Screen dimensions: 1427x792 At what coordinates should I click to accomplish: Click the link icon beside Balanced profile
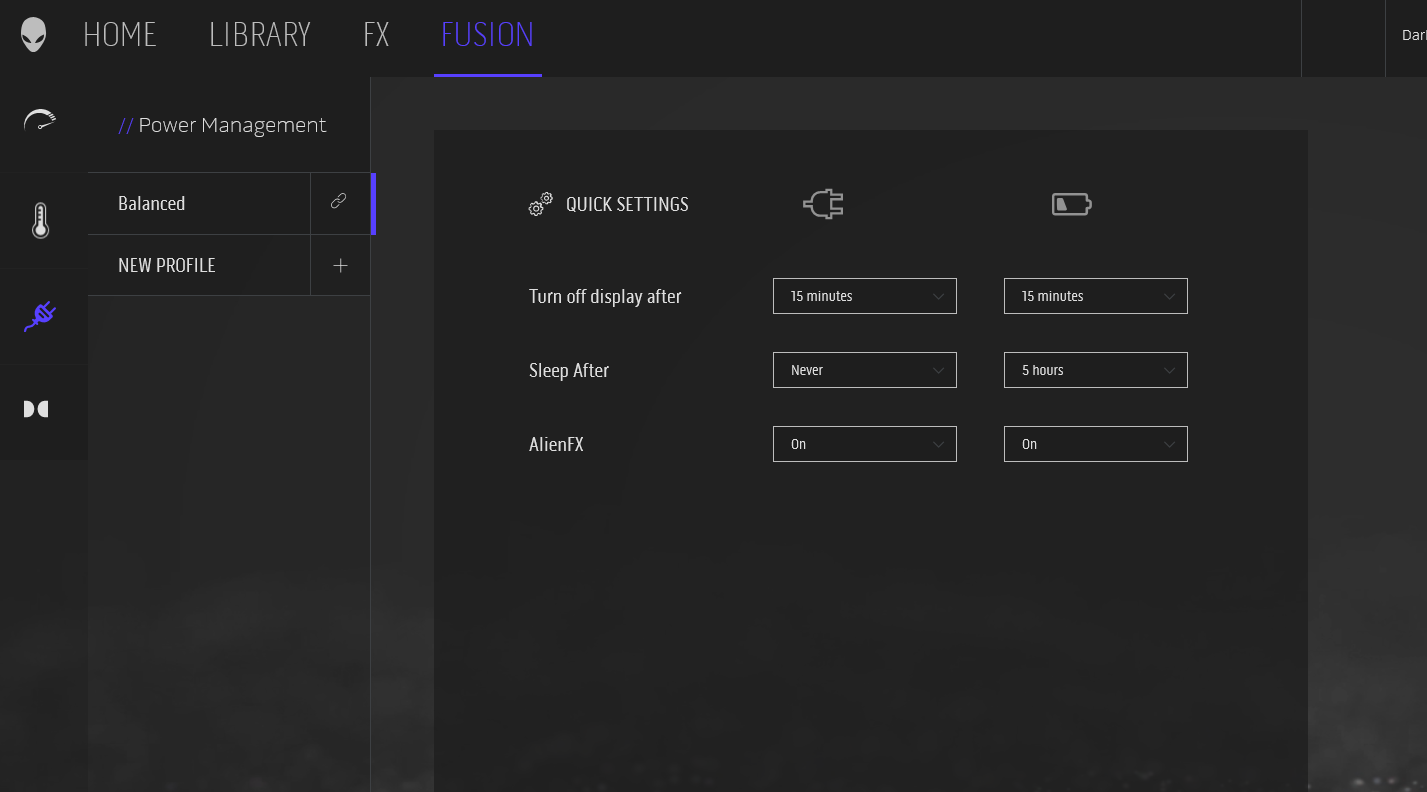(x=339, y=202)
